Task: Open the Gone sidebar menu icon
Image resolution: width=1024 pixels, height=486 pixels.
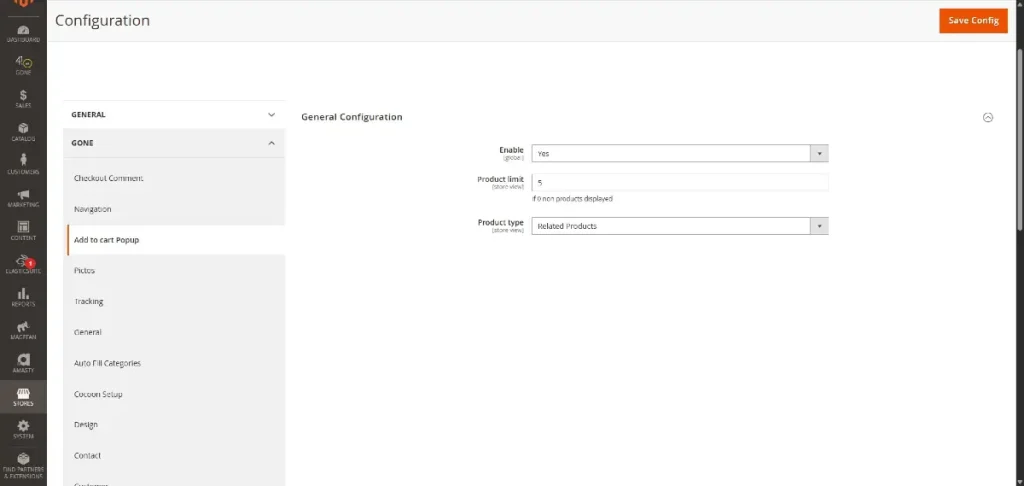Action: [x=23, y=66]
